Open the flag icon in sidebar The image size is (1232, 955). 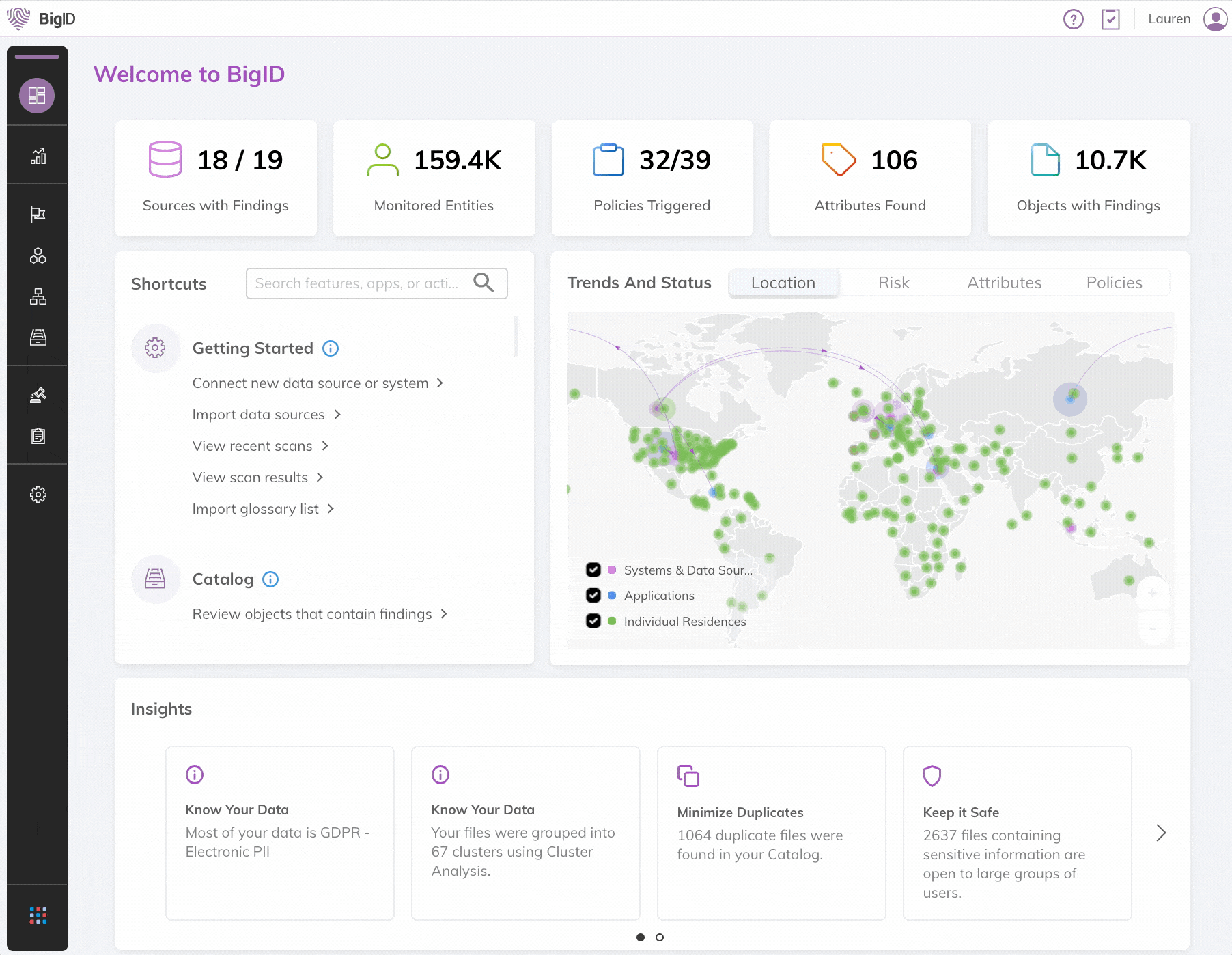(x=38, y=214)
